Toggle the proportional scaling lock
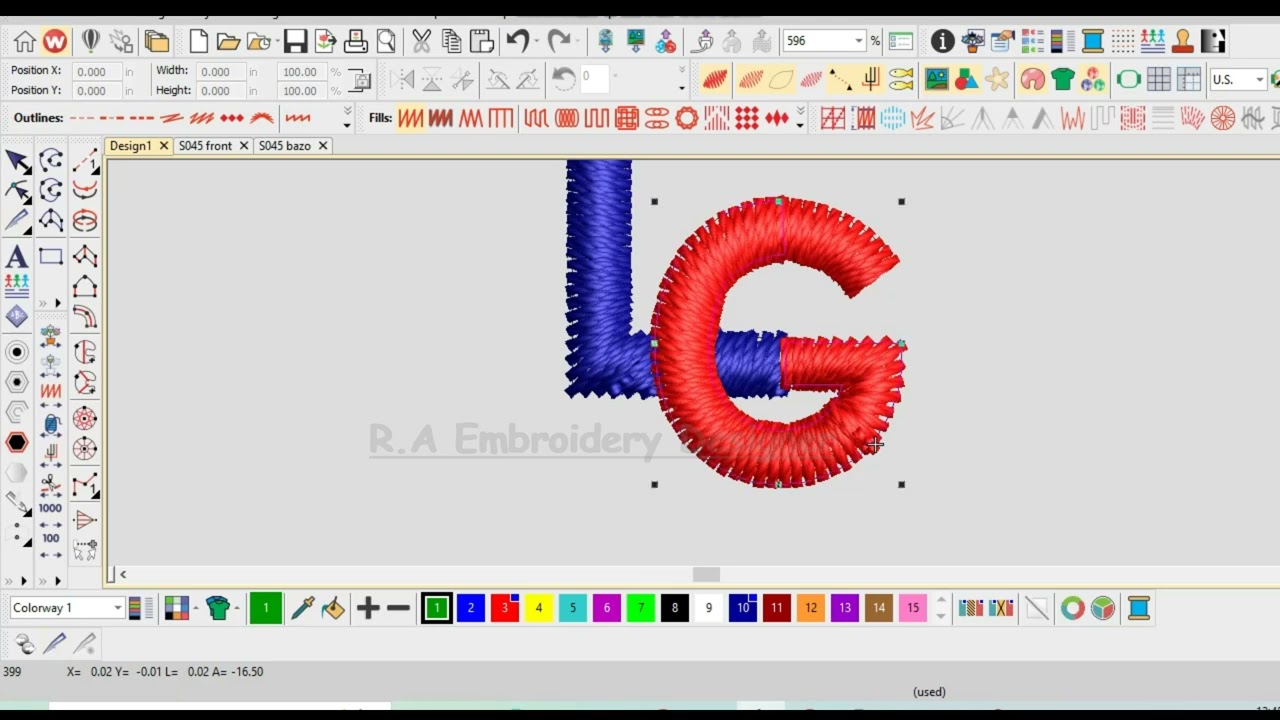Image resolution: width=1280 pixels, height=720 pixels. 359,81
